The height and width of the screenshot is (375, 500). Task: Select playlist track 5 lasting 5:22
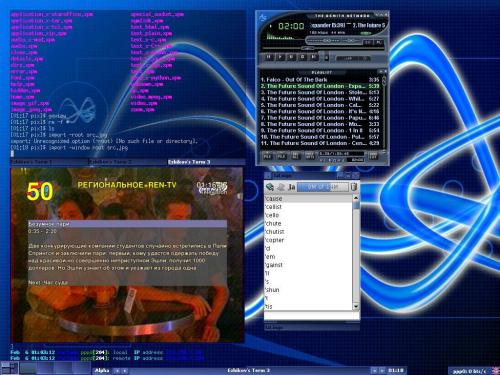(320, 105)
